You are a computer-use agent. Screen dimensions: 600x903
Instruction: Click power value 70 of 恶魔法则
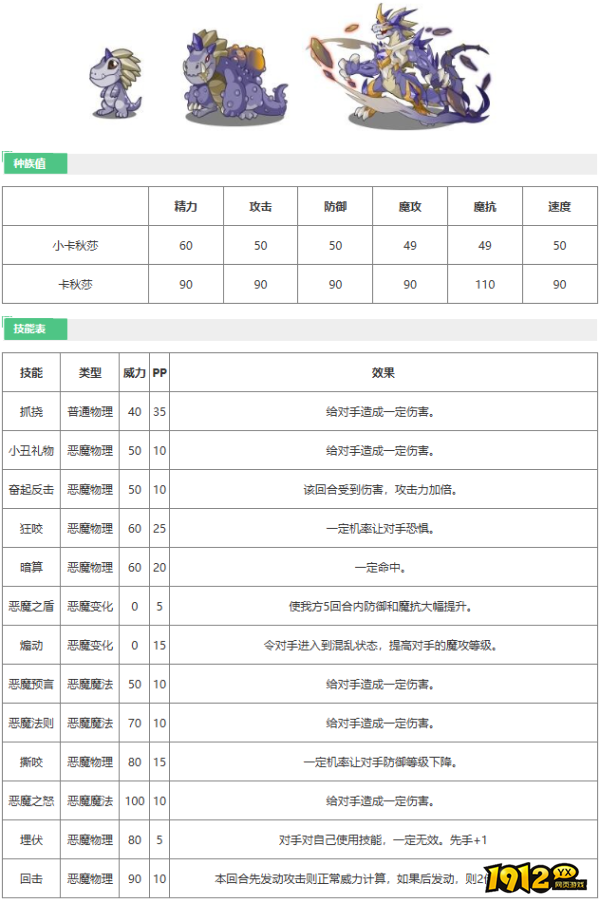[x=134, y=723]
